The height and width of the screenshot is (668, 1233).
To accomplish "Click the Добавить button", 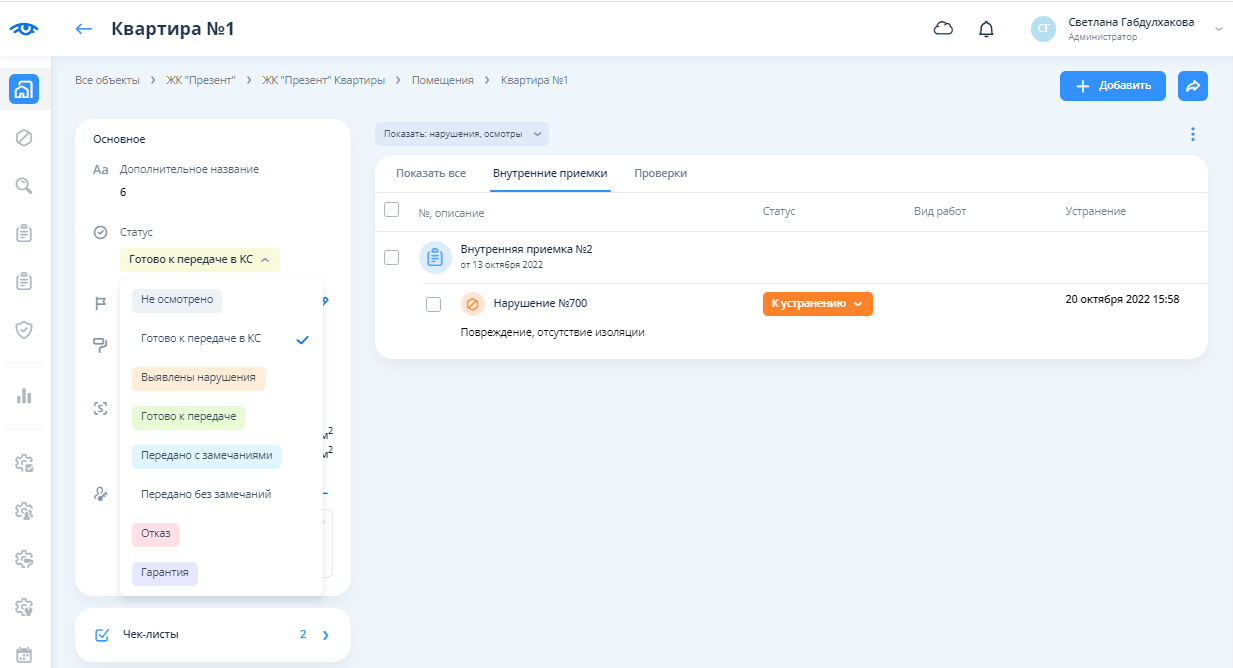I will pyautogui.click(x=1112, y=86).
